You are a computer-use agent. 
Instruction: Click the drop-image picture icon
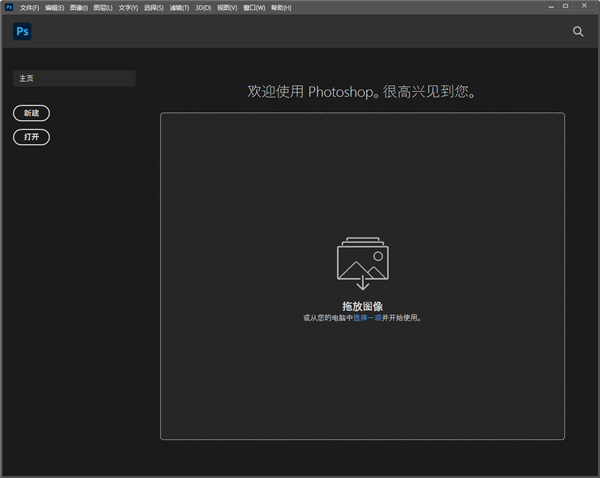coord(362,263)
